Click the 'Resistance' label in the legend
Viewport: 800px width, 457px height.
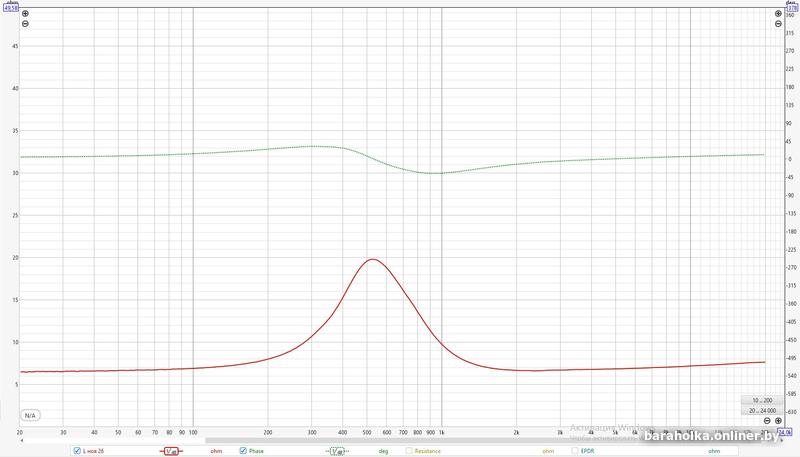tap(428, 451)
